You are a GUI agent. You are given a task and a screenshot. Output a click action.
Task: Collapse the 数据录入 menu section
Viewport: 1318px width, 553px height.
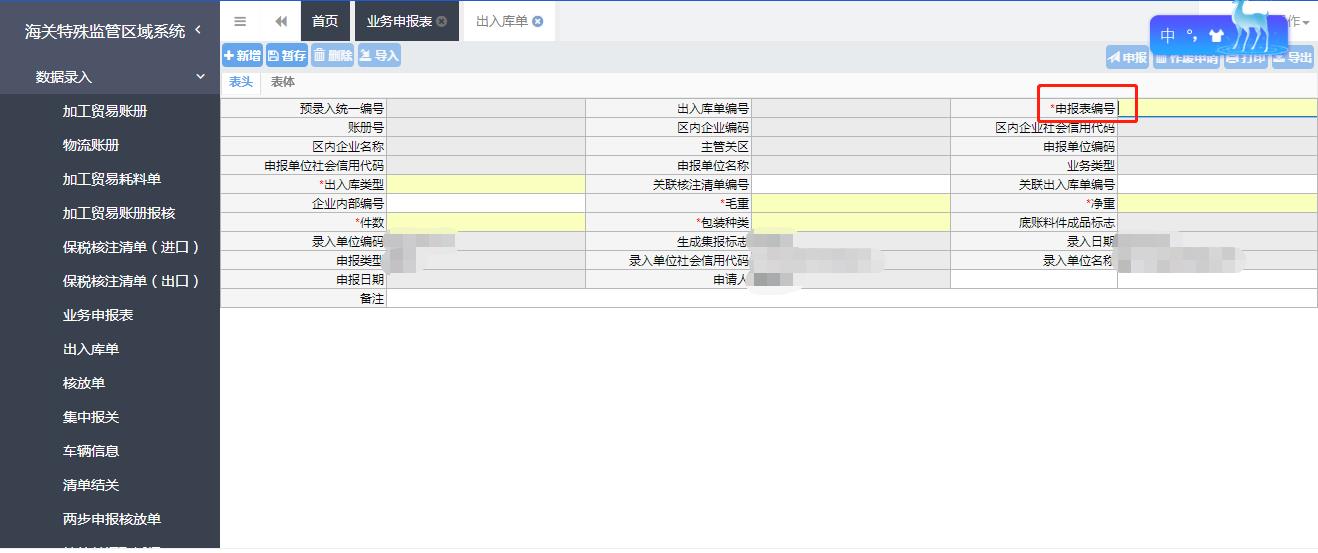(200, 77)
